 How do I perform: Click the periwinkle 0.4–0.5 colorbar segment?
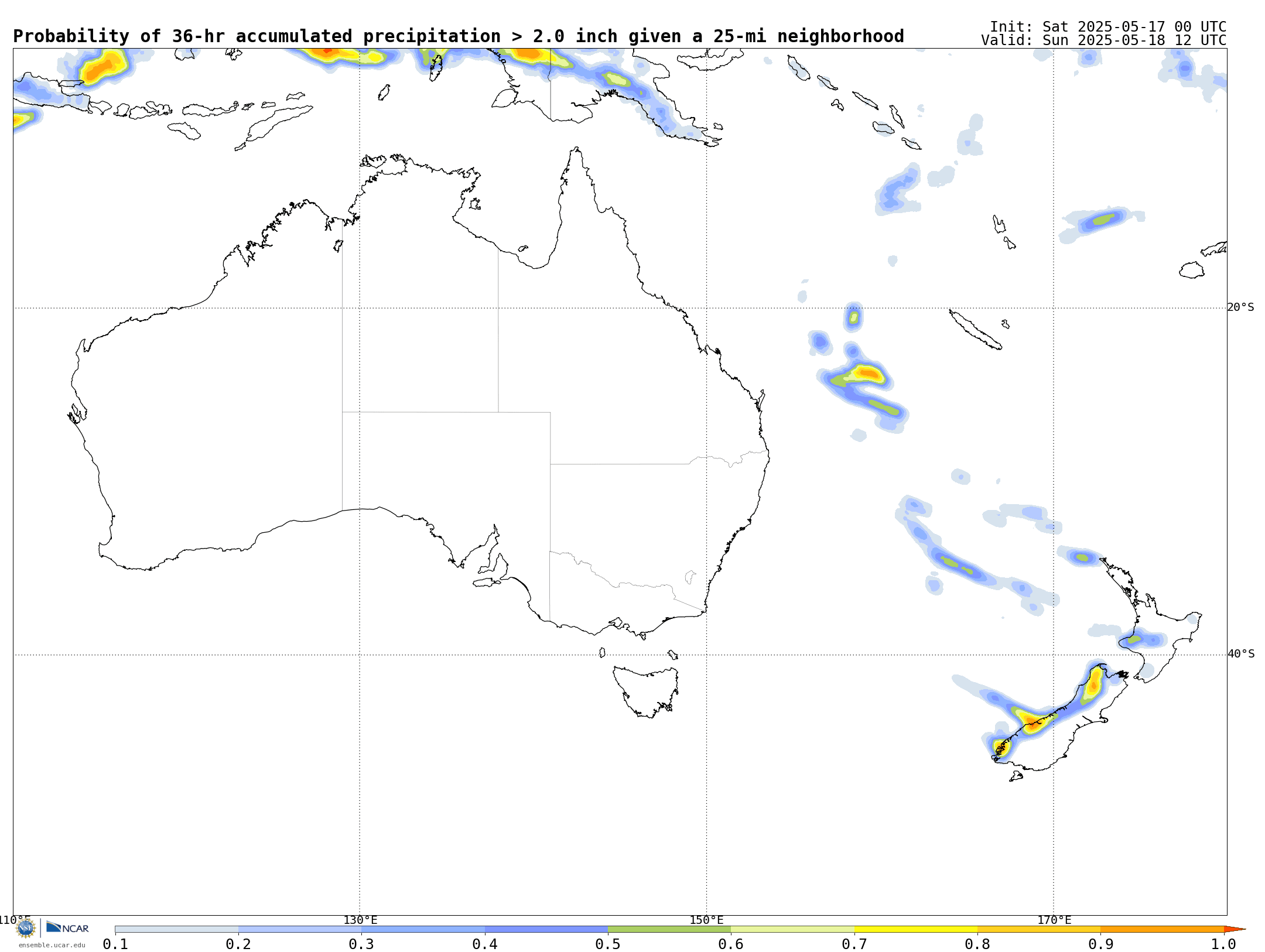546,929
